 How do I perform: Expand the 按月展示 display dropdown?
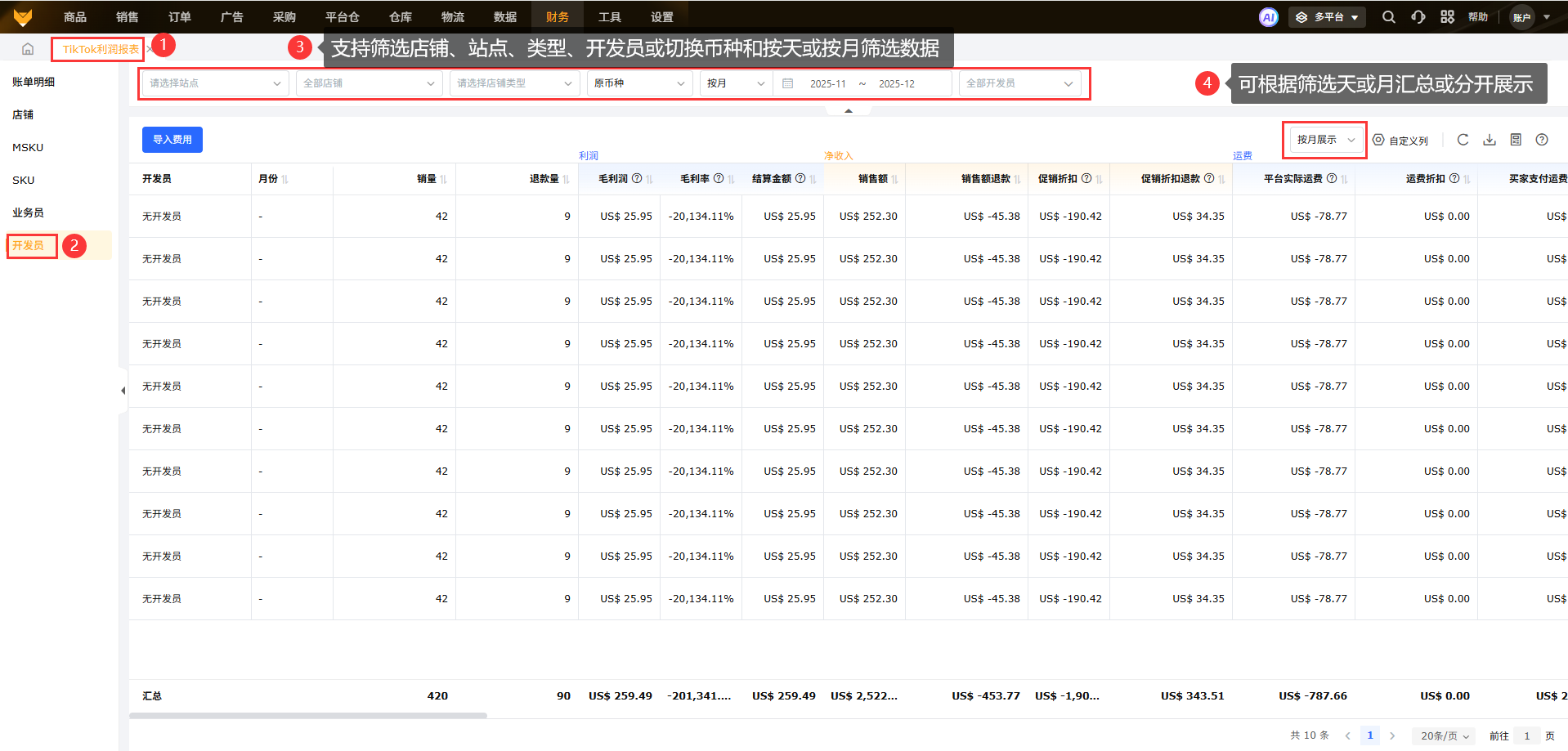point(1324,140)
